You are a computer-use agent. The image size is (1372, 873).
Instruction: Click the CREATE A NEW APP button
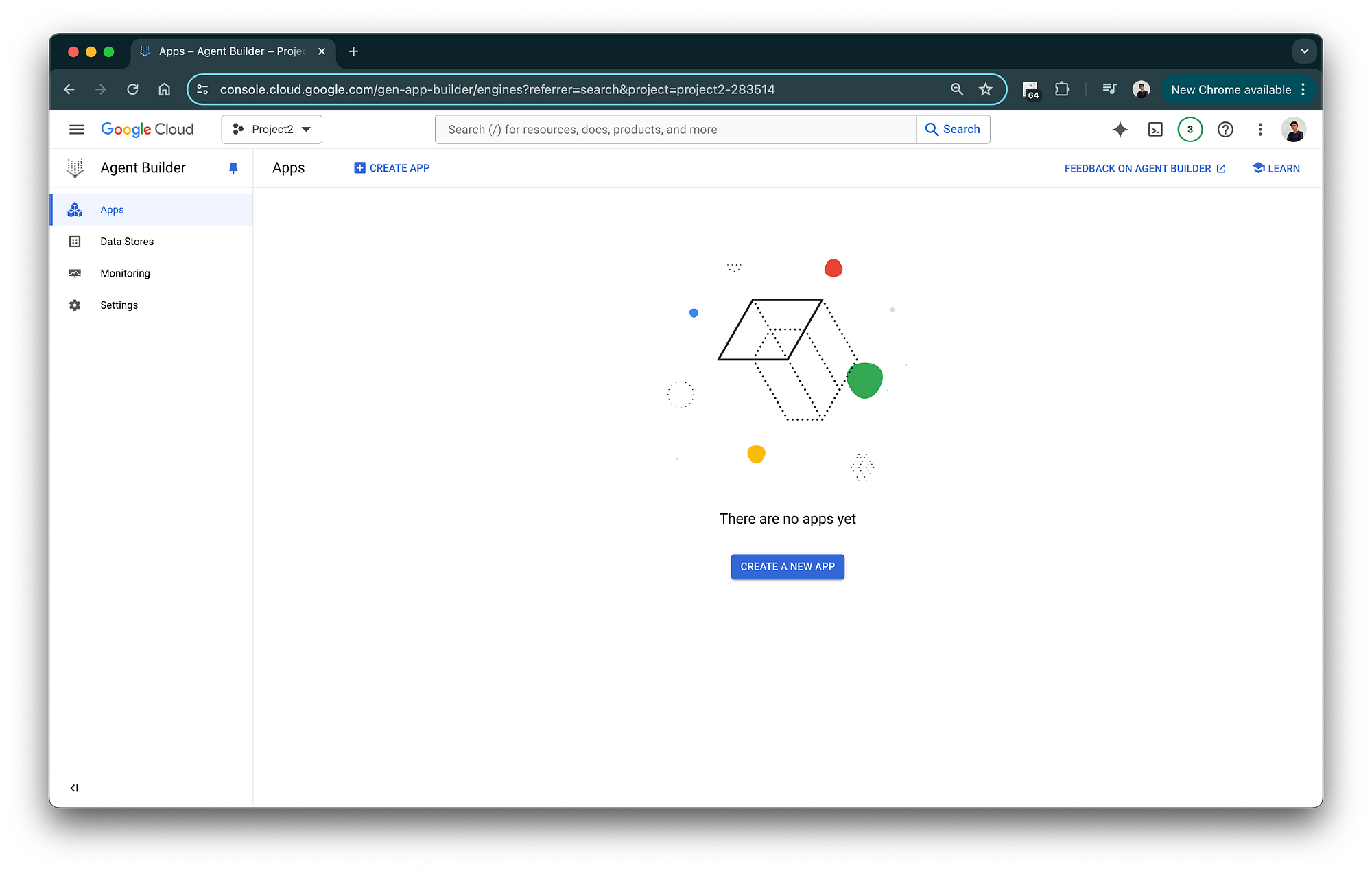[788, 567]
